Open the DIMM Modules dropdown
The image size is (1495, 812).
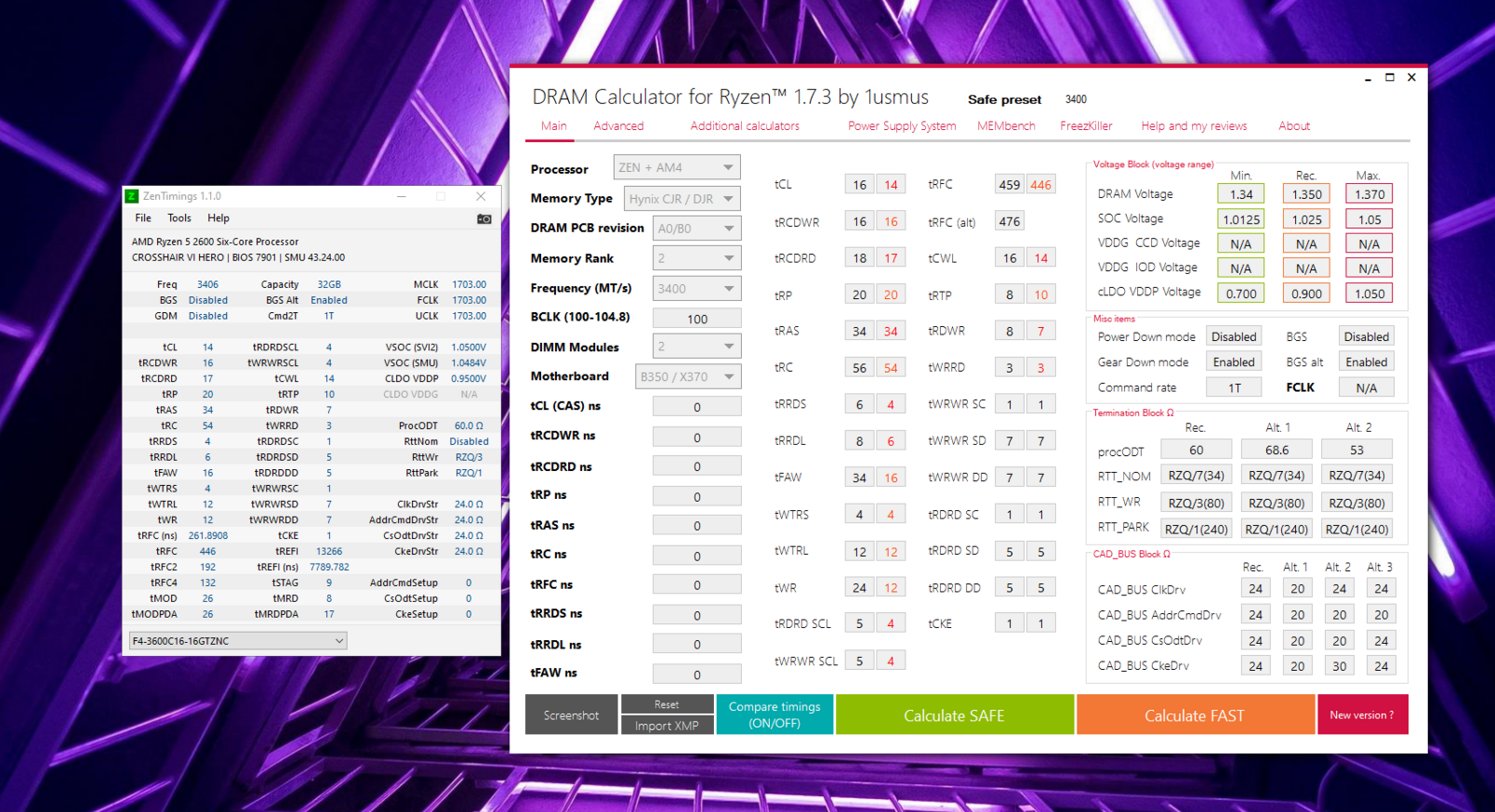coord(696,346)
